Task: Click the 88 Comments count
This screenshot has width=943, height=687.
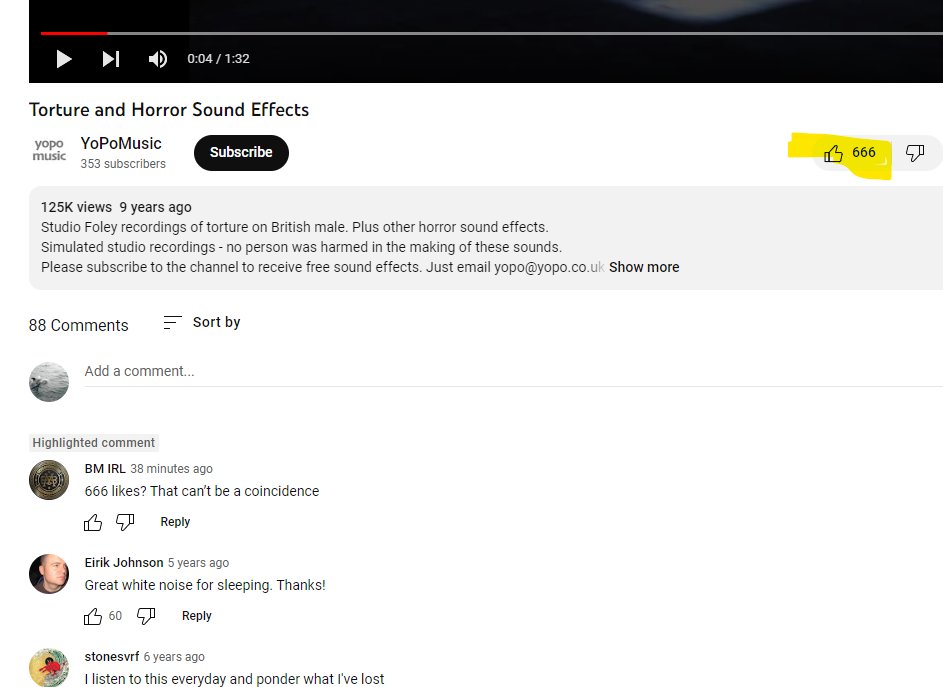Action: [78, 325]
